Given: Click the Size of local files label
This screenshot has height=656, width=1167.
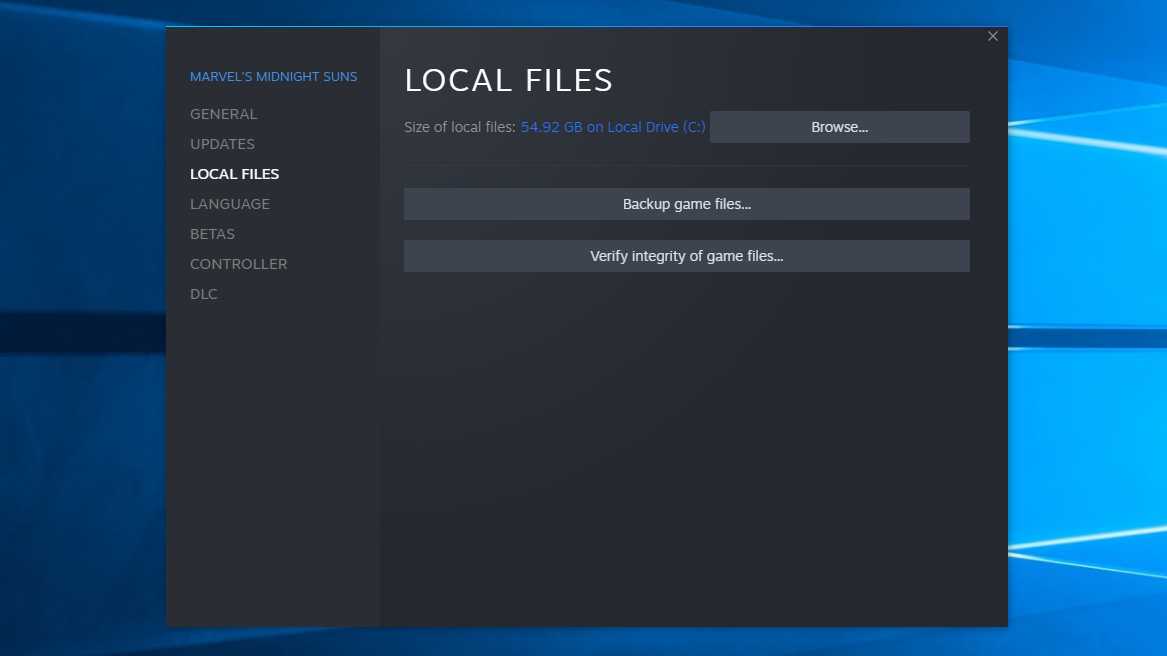Looking at the screenshot, I should [458, 126].
